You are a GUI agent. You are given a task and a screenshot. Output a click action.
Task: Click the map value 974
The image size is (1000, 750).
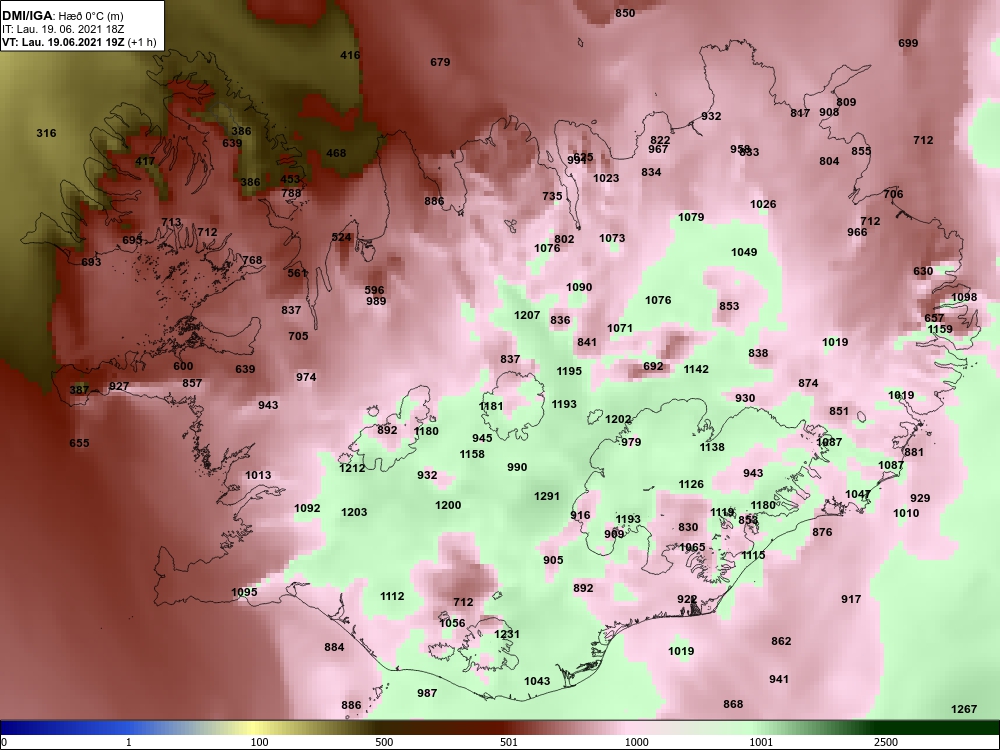coord(306,377)
